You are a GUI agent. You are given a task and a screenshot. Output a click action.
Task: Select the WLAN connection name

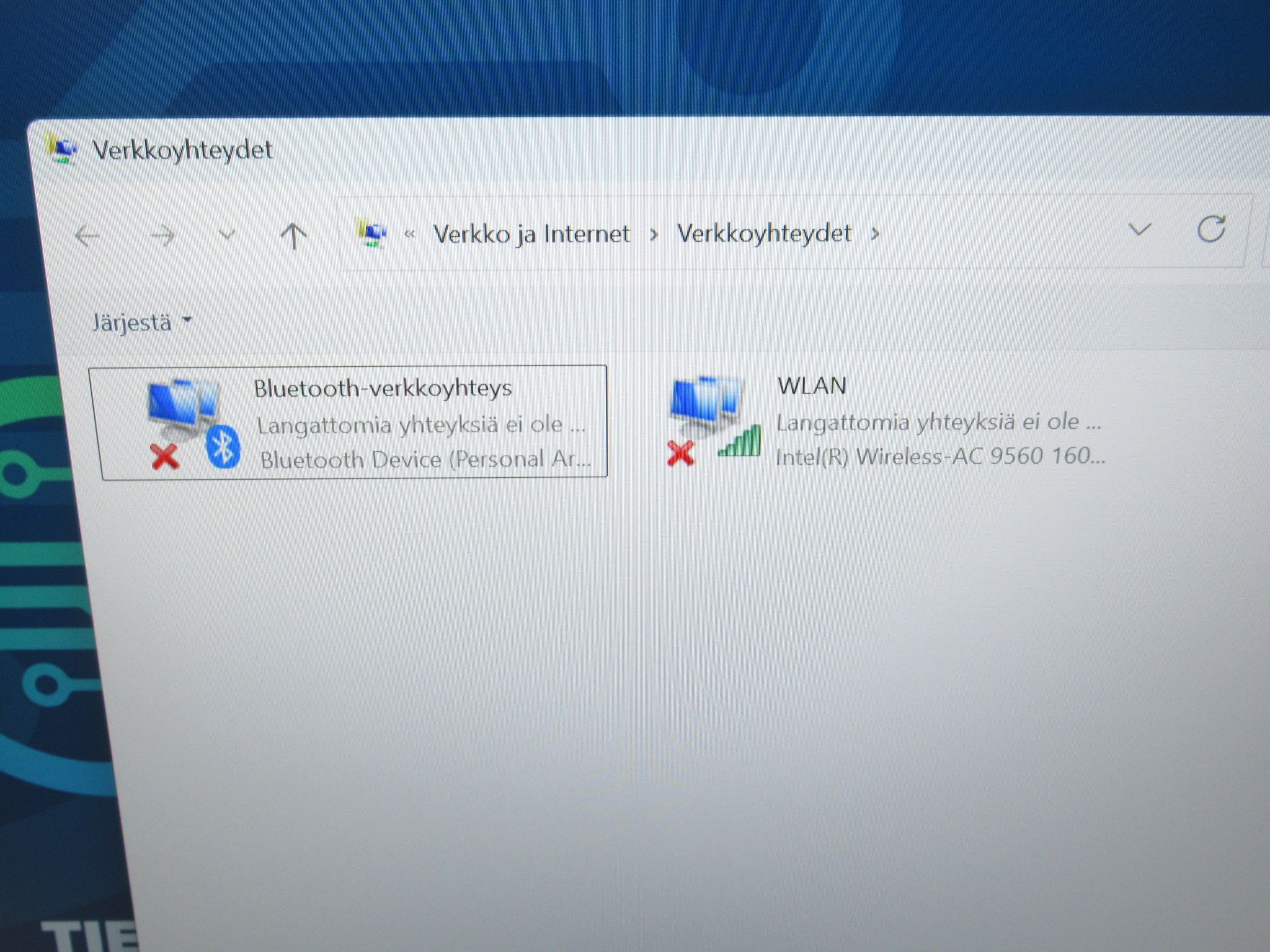(812, 386)
